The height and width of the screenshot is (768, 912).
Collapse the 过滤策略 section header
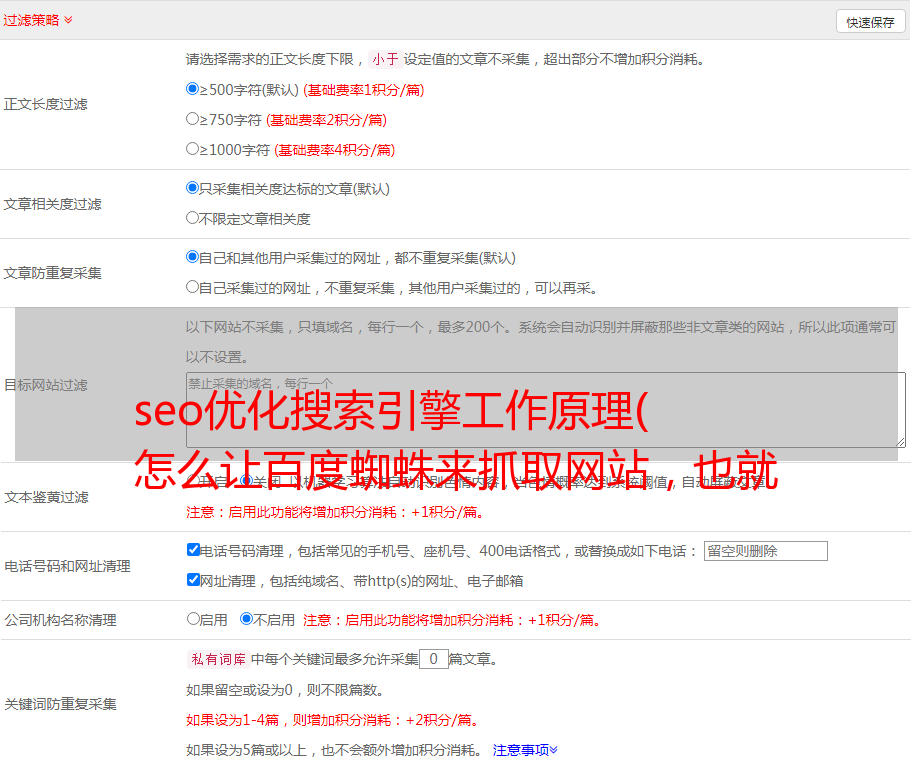coord(38,20)
